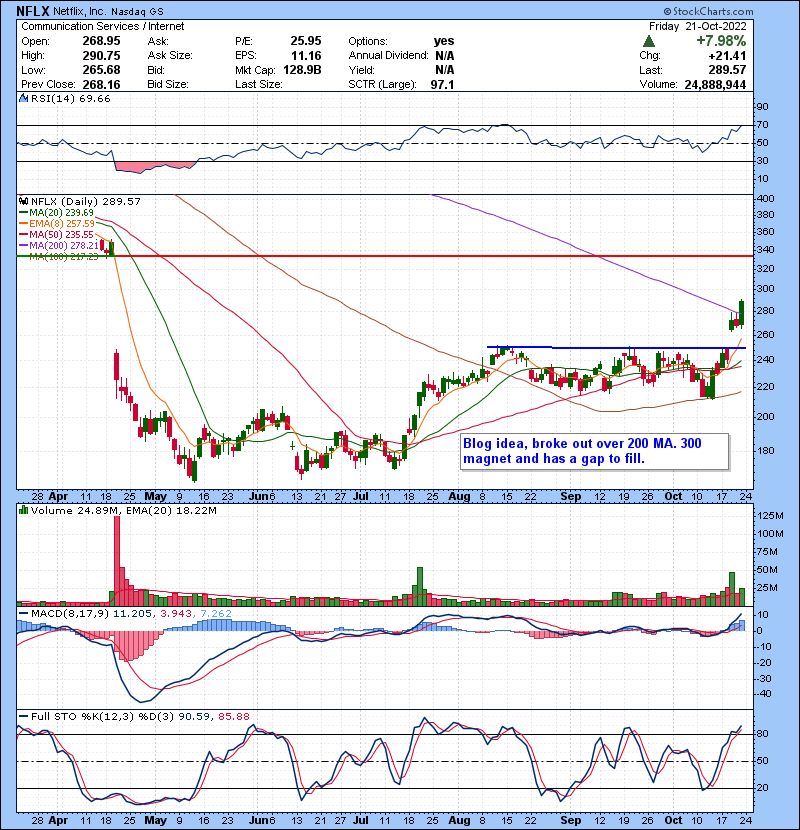Click the stochastic %D value 85.88
Image resolution: width=800 pixels, height=830 pixels.
tap(233, 716)
